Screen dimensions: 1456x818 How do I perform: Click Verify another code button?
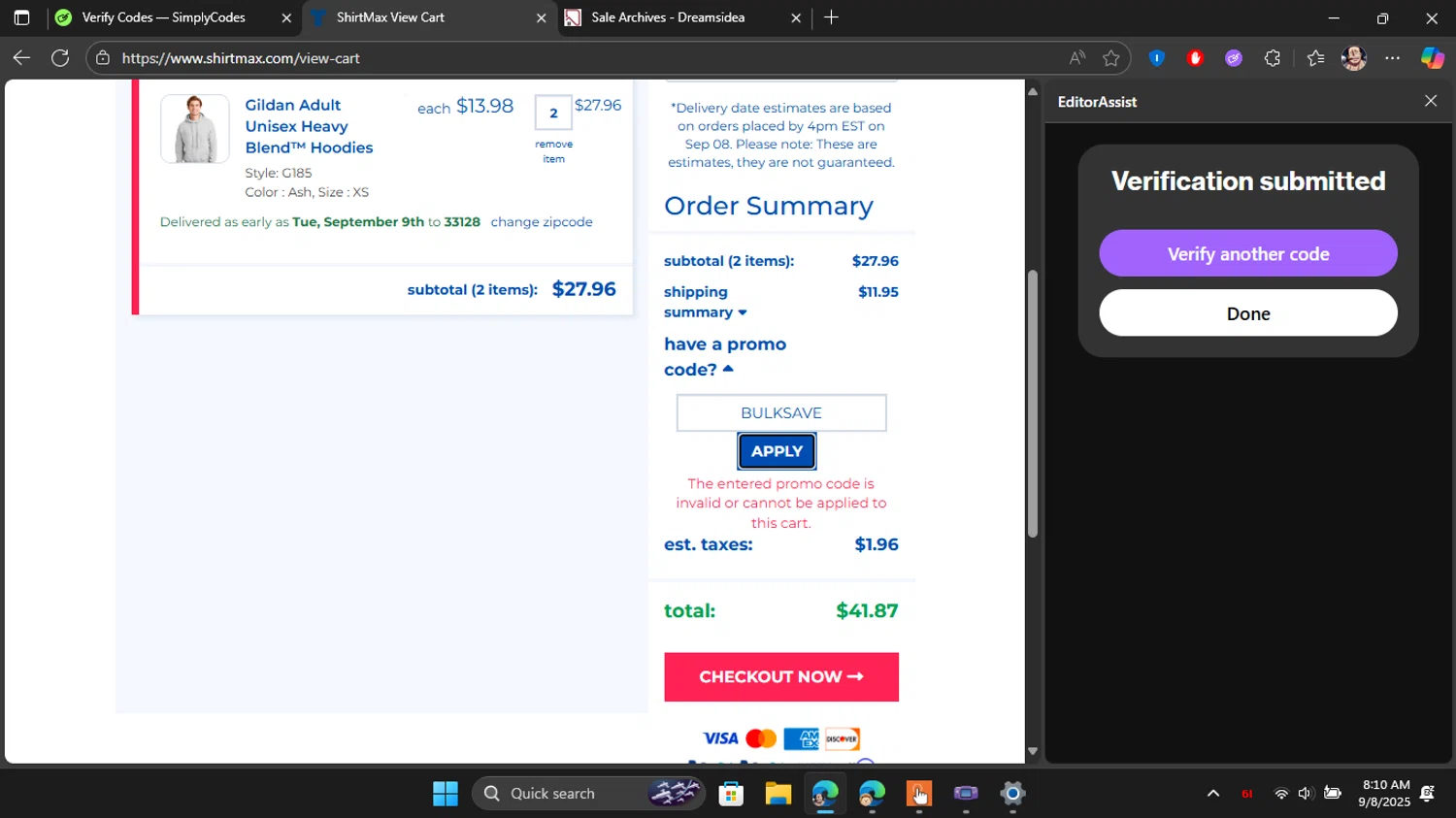pyautogui.click(x=1248, y=253)
